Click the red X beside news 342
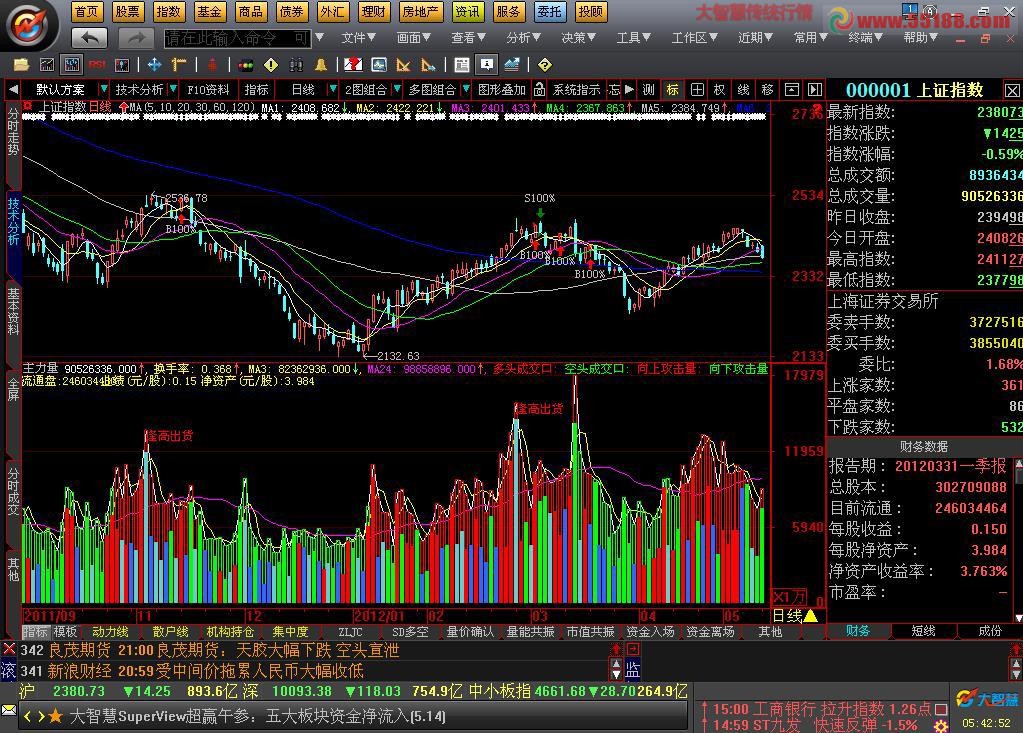 pos(8,649)
